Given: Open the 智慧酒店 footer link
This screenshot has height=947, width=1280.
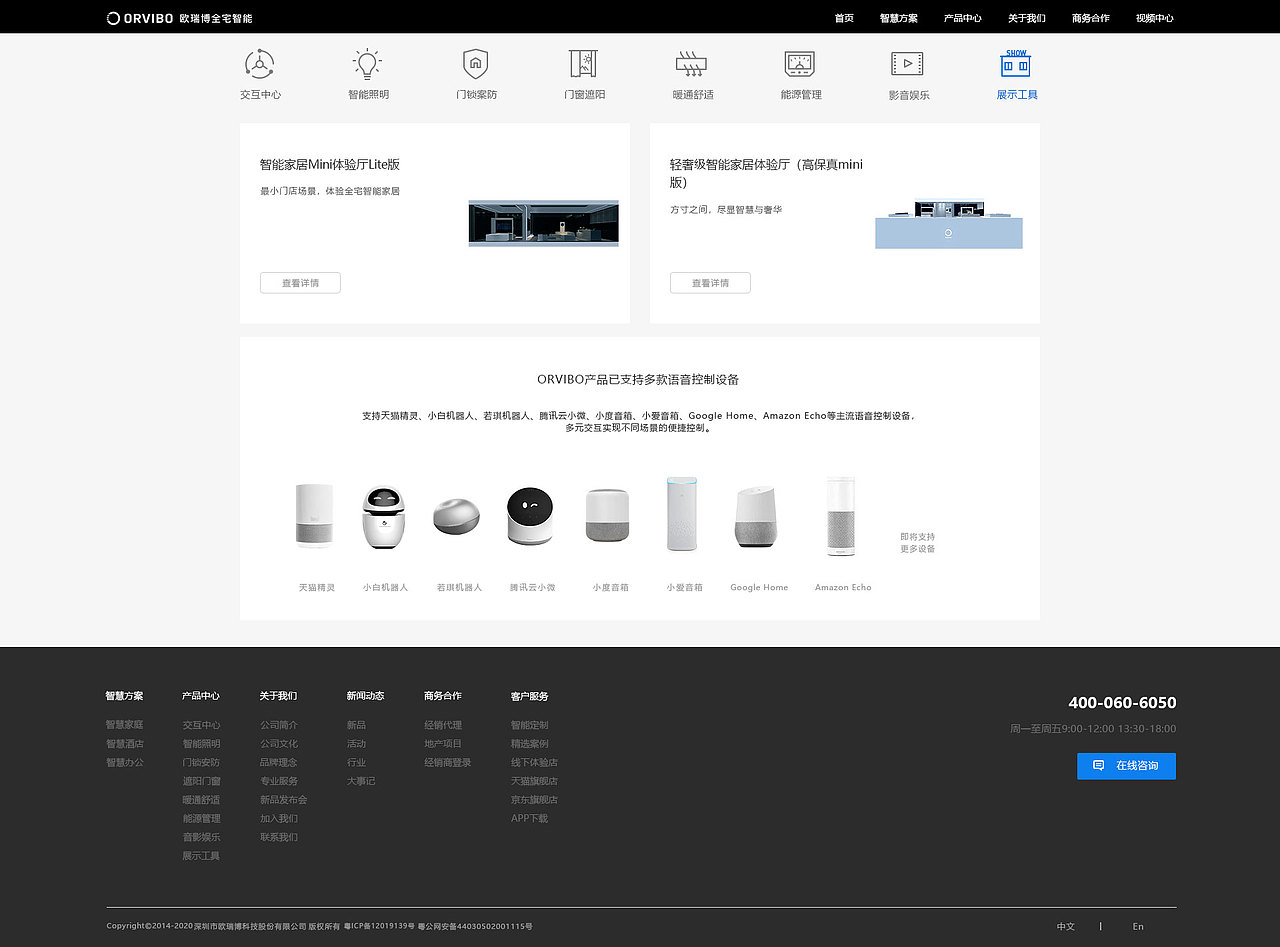Looking at the screenshot, I should 124,744.
